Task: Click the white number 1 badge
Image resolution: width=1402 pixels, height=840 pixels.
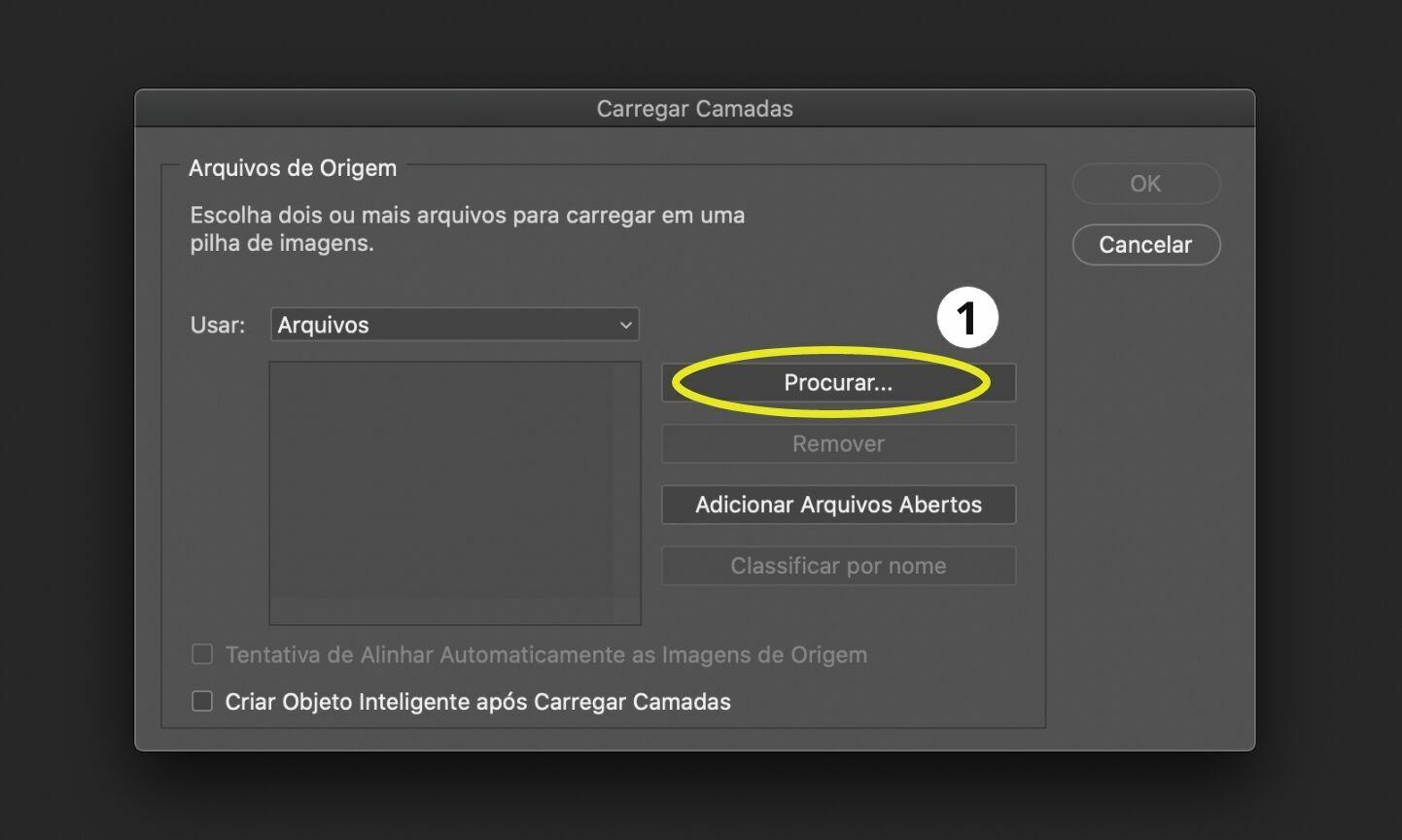Action: [966, 318]
